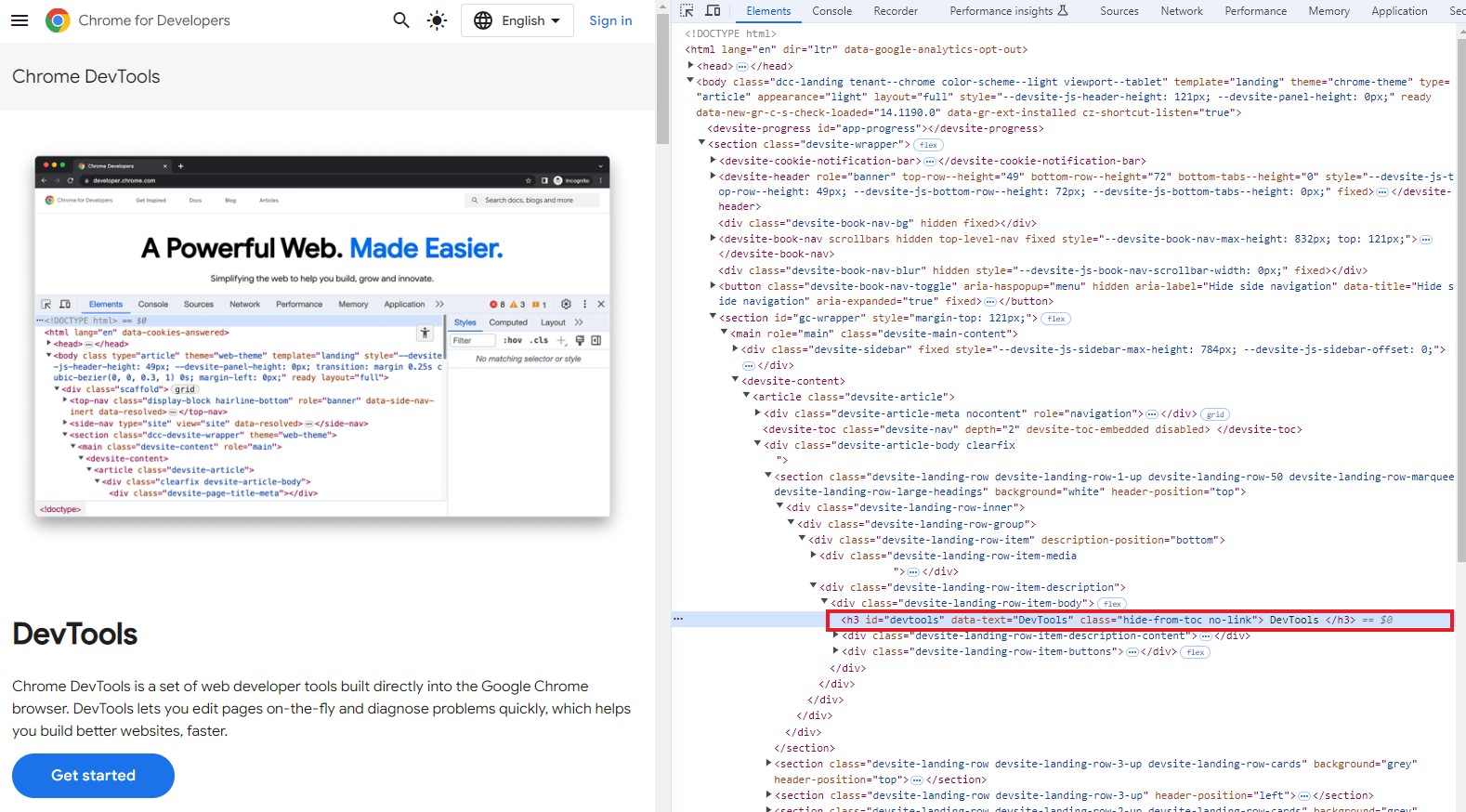Viewport: 1466px width, 812px height.
Task: Open the Recorder tab
Action: pyautogui.click(x=896, y=11)
